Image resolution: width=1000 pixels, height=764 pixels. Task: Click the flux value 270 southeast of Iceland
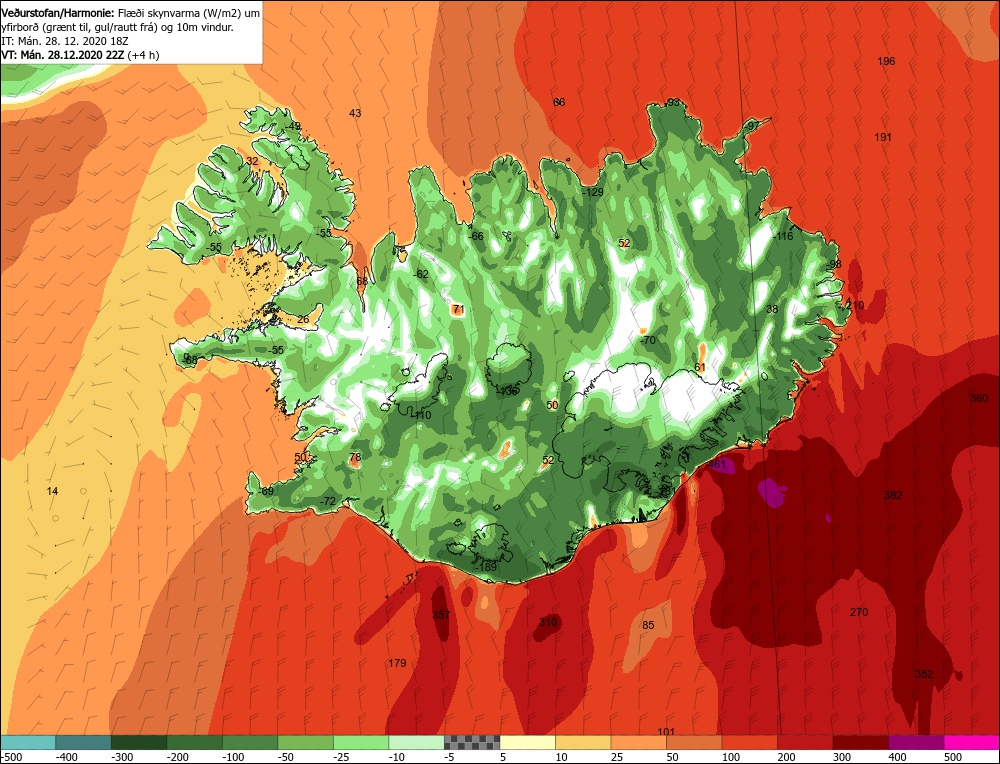click(x=859, y=612)
